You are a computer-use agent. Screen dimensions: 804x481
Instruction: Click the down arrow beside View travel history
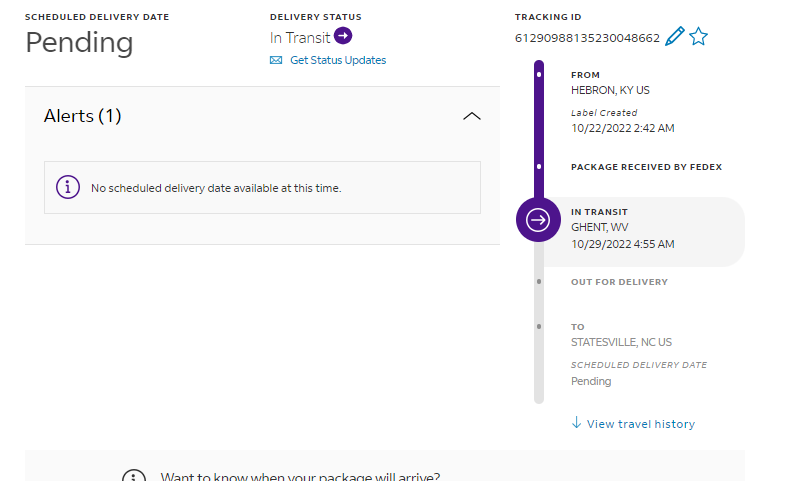pyautogui.click(x=576, y=423)
